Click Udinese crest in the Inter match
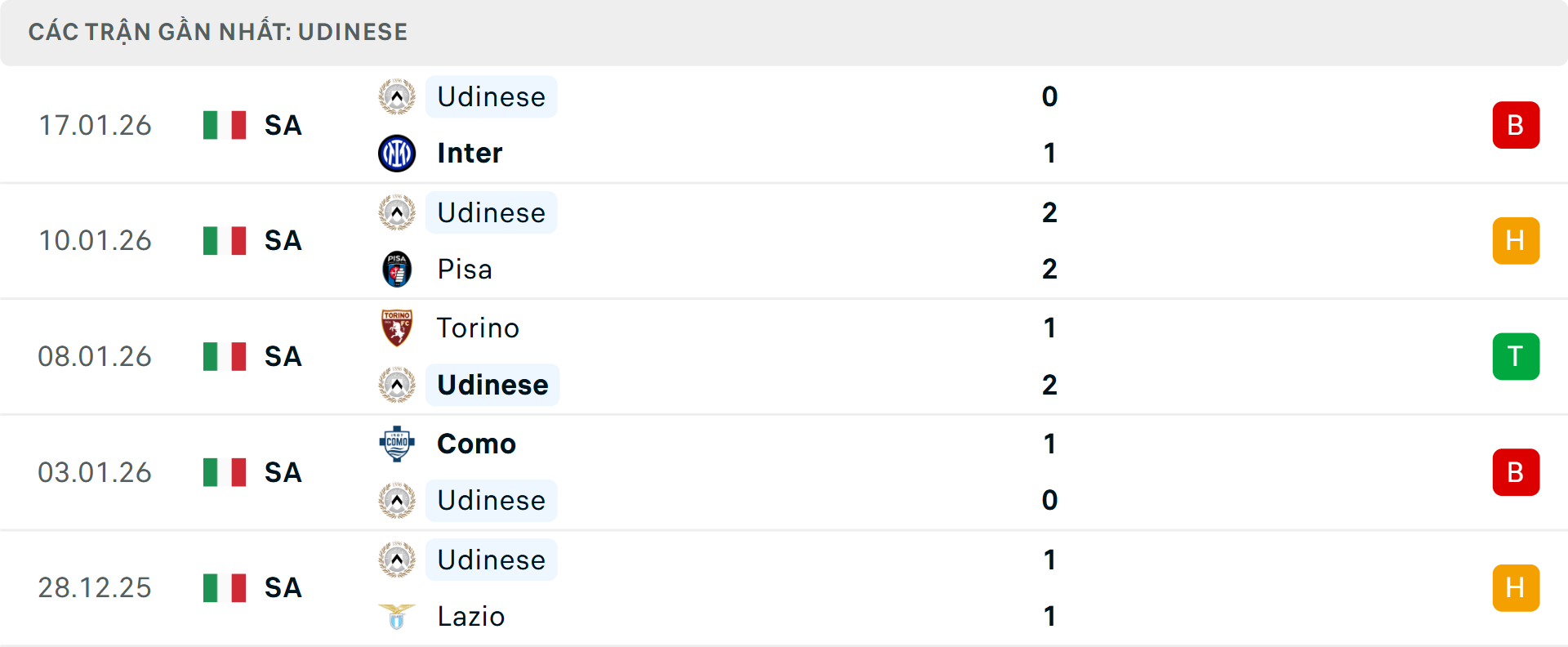The width and height of the screenshot is (1568, 647). click(397, 97)
